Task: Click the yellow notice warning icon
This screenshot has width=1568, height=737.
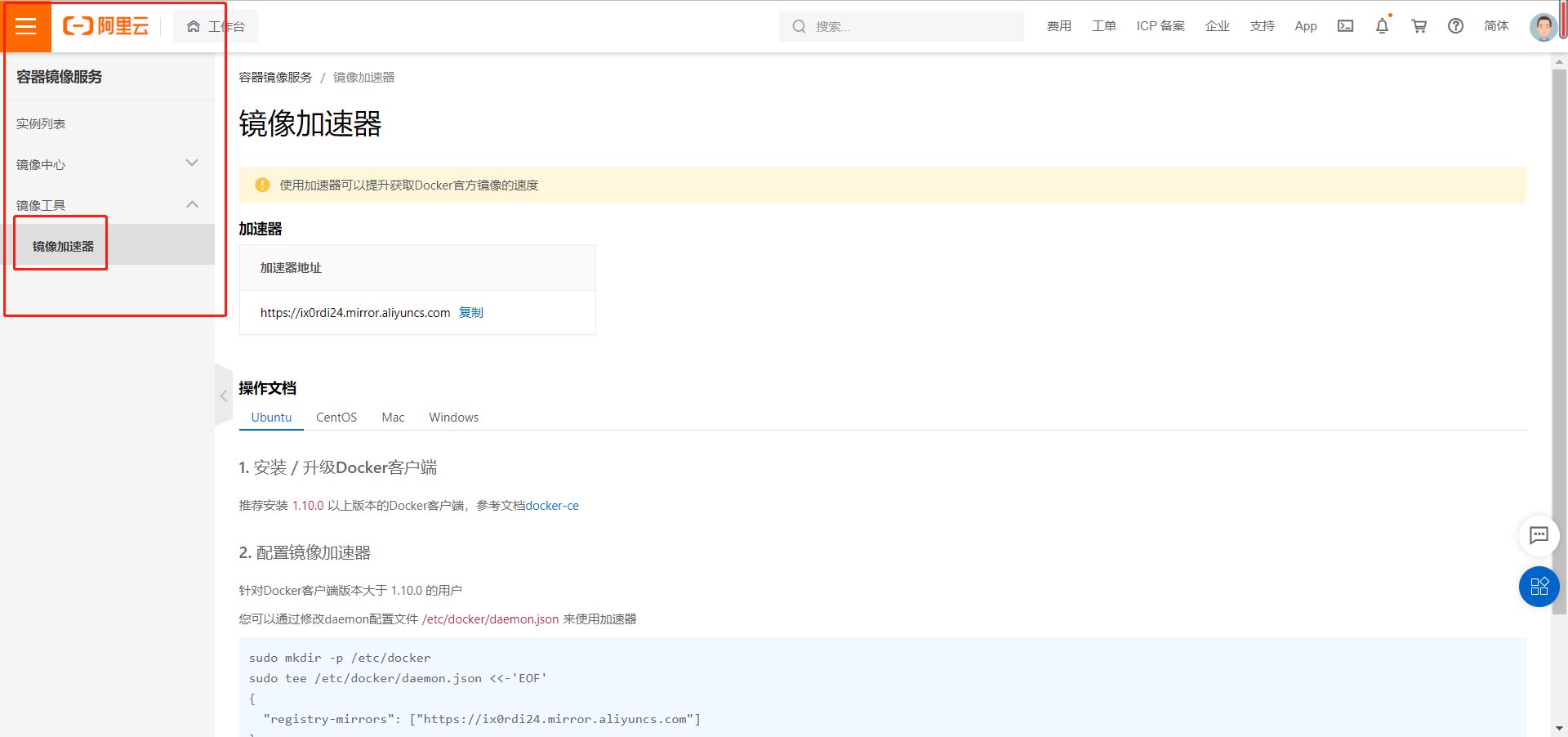Action: [262, 185]
